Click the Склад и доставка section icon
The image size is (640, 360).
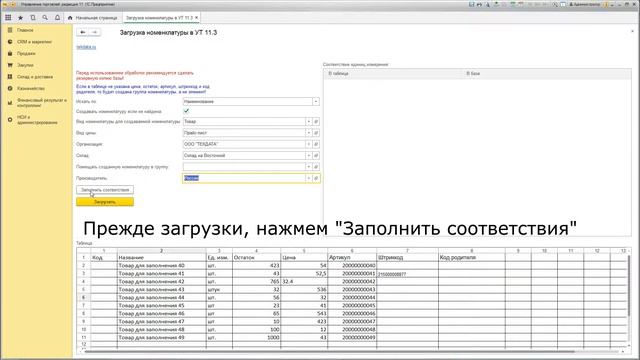point(10,77)
